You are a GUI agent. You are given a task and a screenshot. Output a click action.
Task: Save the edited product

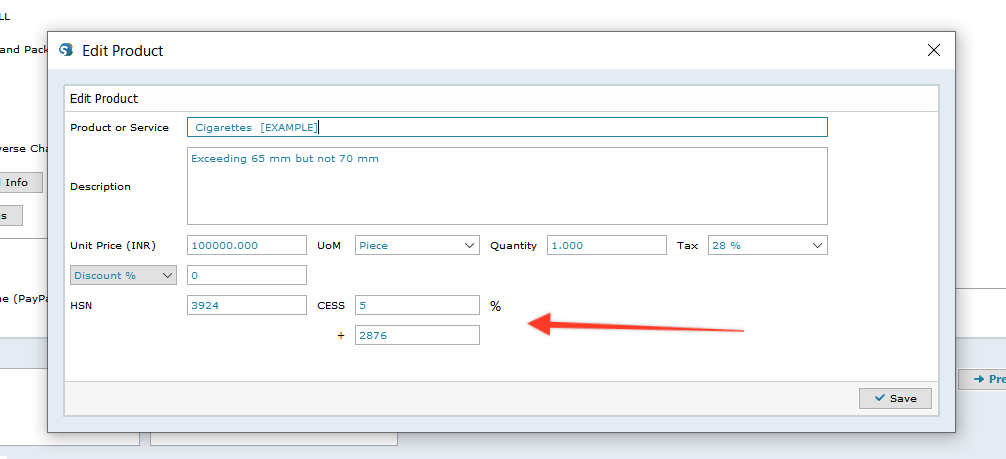point(895,398)
